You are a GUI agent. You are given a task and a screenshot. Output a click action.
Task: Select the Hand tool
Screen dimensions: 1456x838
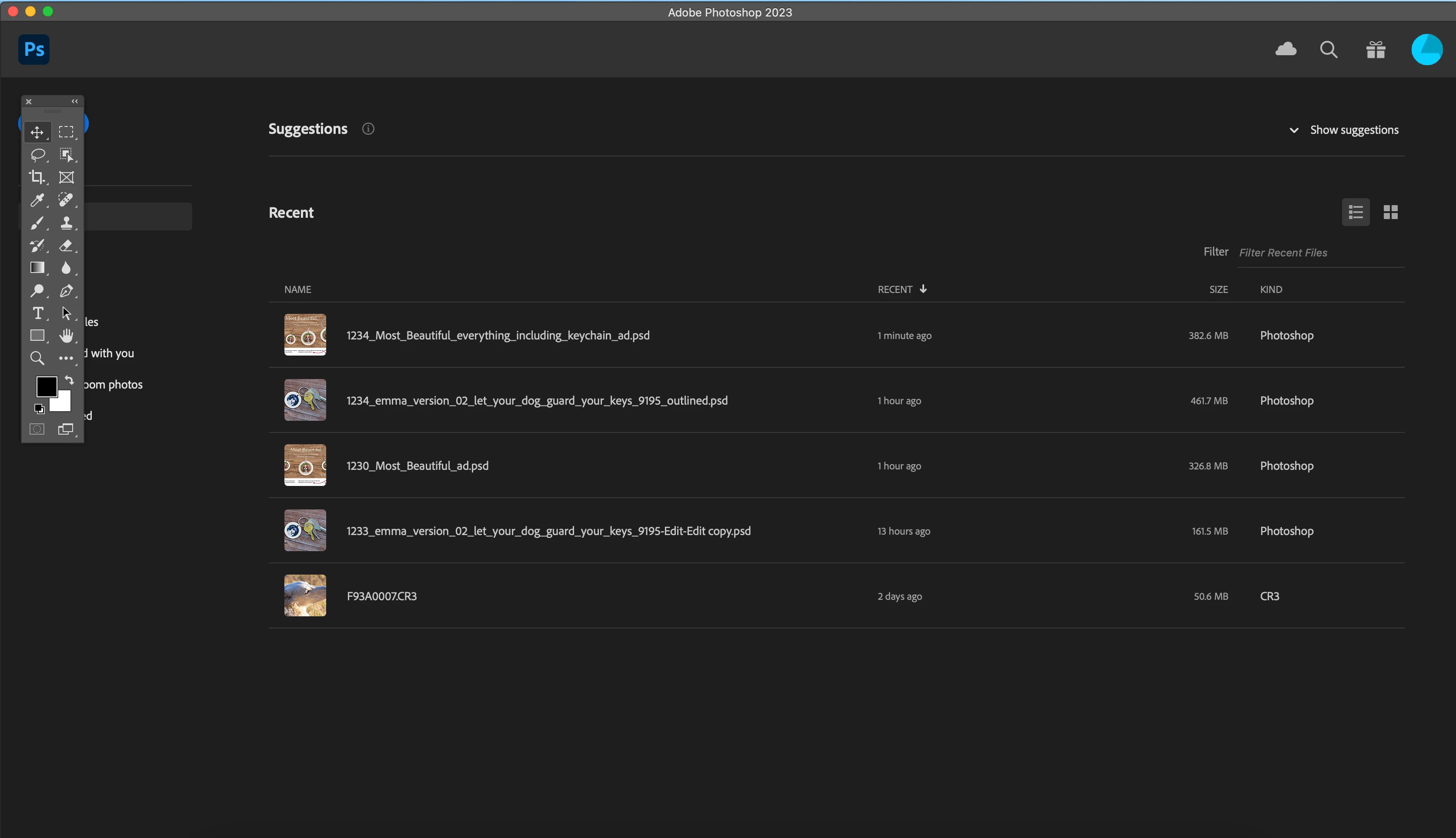point(66,336)
